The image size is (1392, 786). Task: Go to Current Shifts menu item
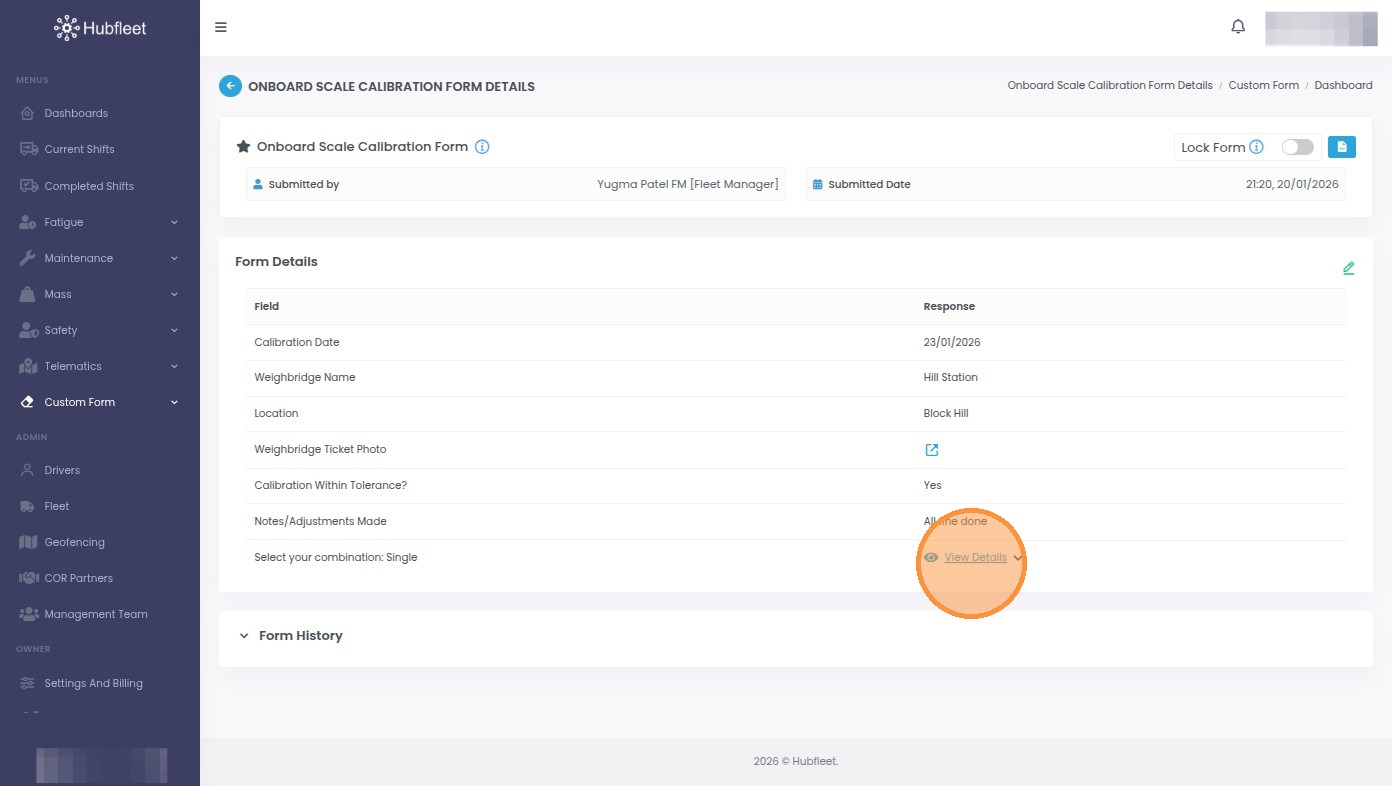pyautogui.click(x=79, y=149)
